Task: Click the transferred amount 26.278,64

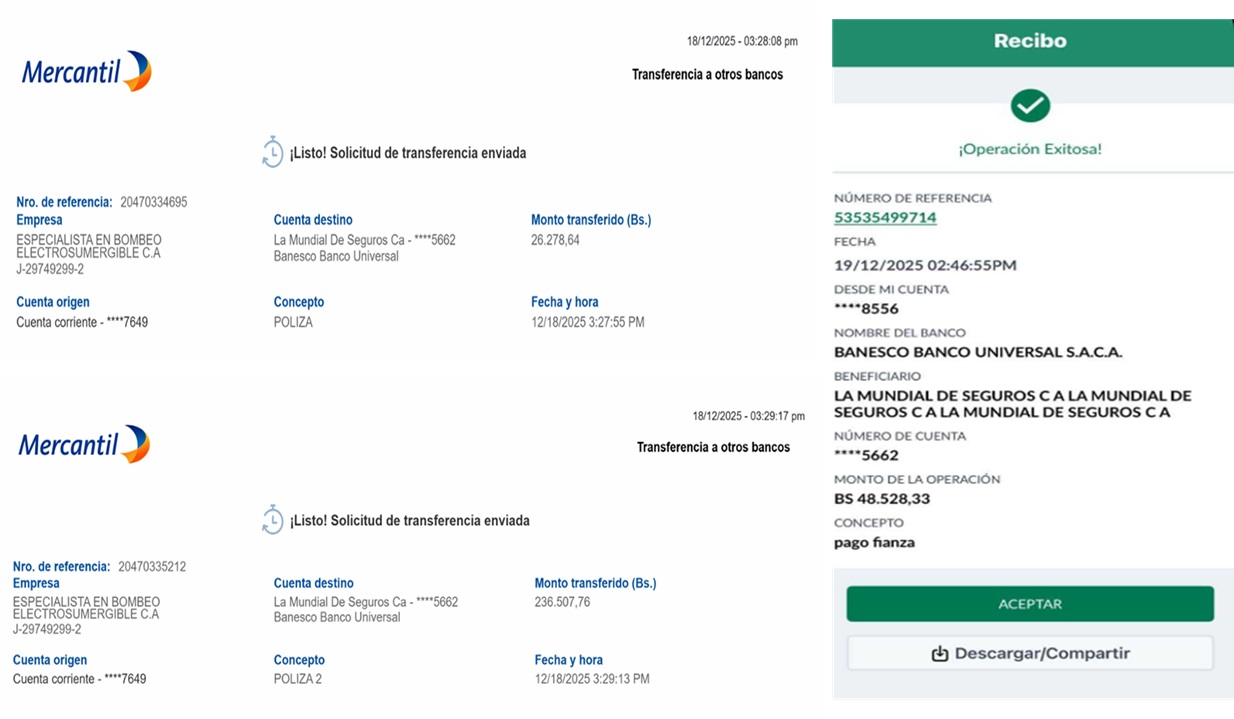Action: 555,240
